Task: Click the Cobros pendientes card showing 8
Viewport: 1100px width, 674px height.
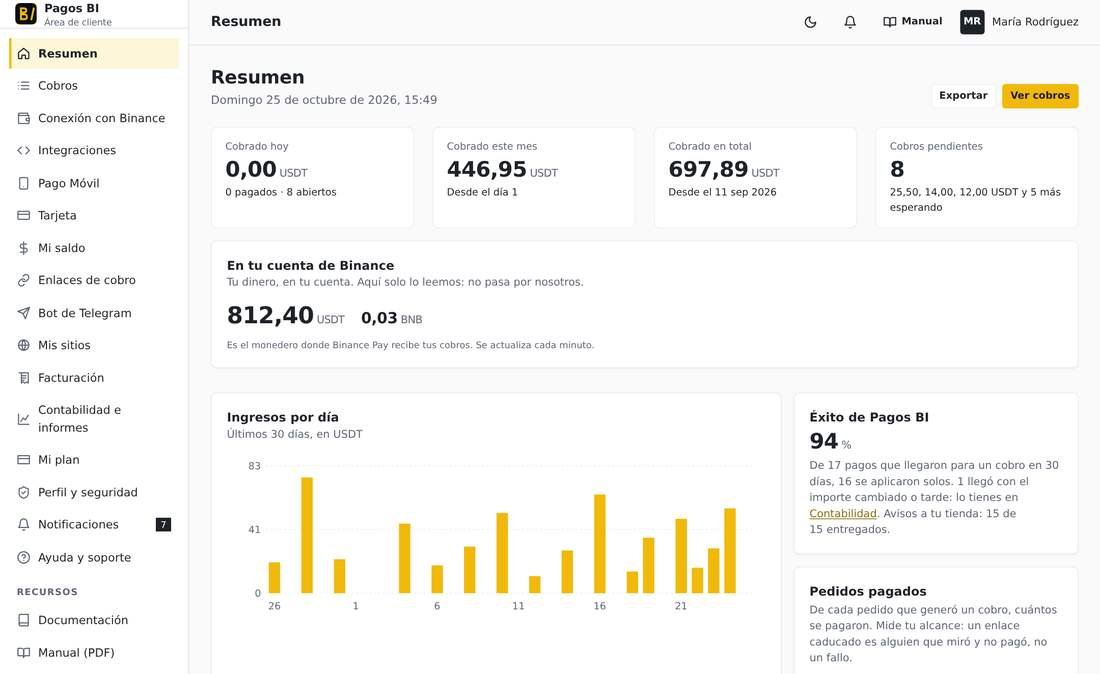Action: 977,177
